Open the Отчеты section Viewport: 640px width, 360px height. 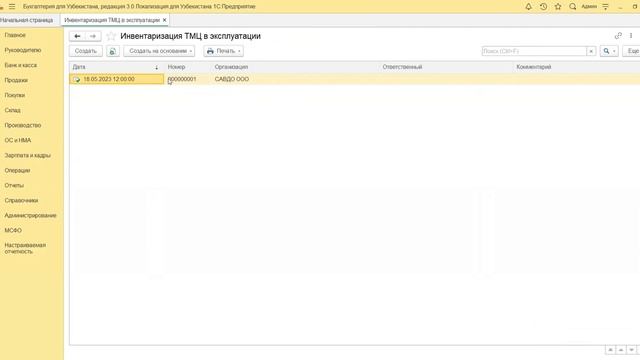pos(14,185)
